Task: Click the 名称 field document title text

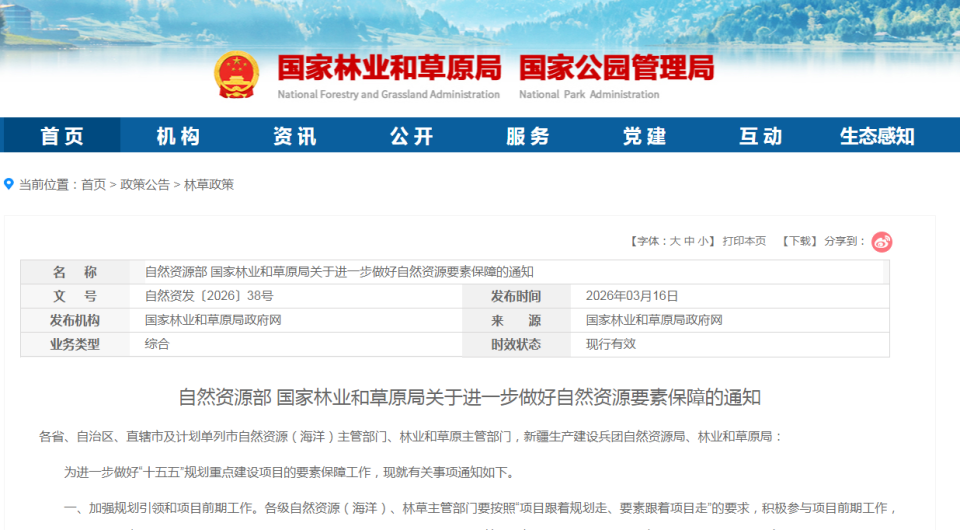Action: pyautogui.click(x=339, y=272)
